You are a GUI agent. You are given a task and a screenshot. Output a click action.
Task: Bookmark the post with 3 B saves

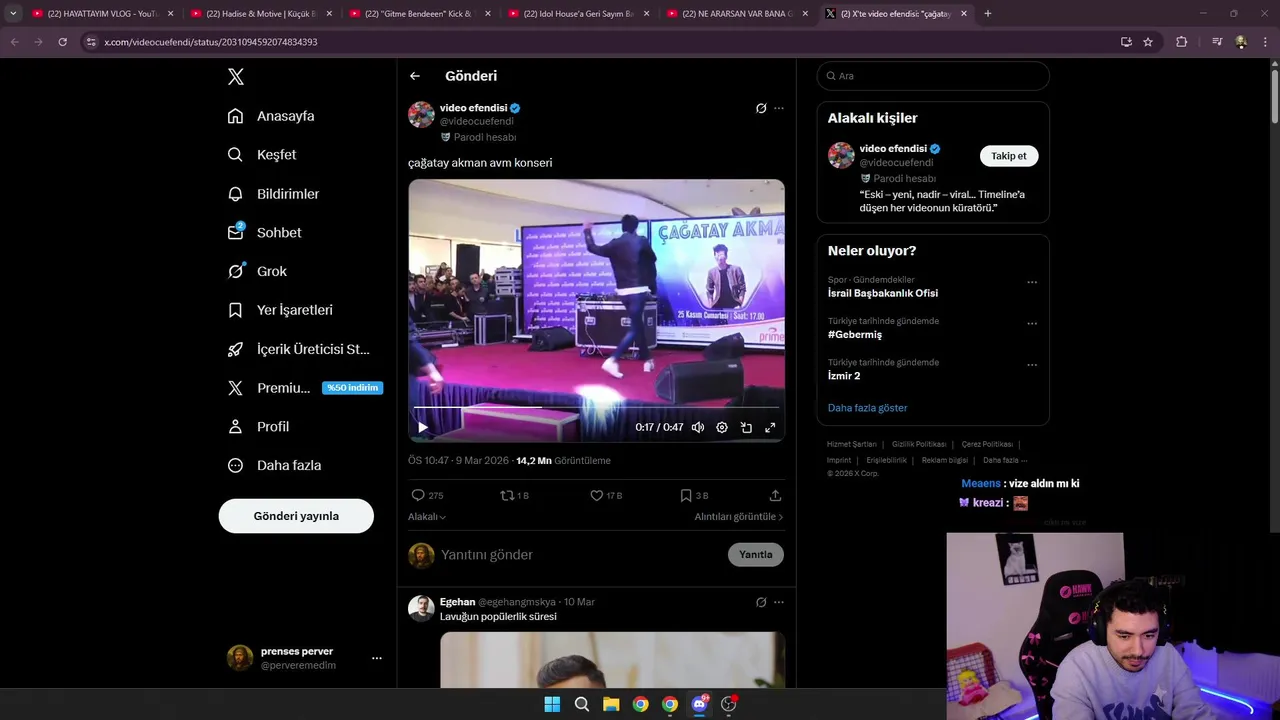pos(694,495)
